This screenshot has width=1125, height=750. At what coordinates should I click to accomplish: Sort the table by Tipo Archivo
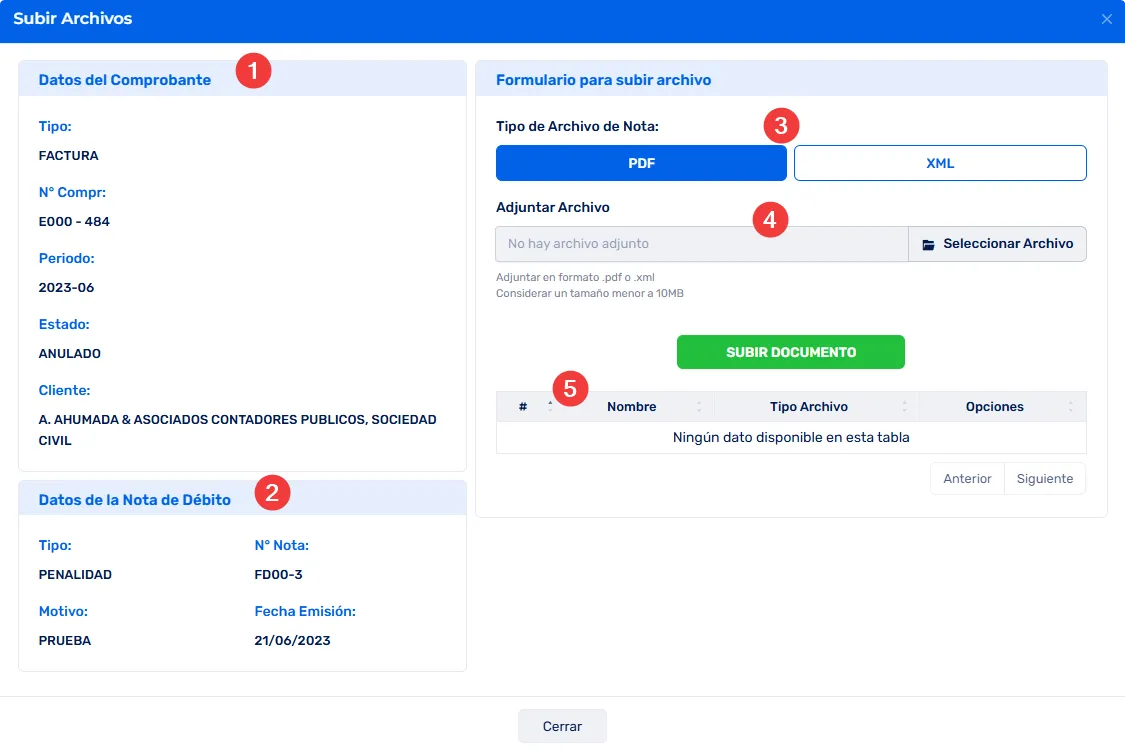point(808,407)
